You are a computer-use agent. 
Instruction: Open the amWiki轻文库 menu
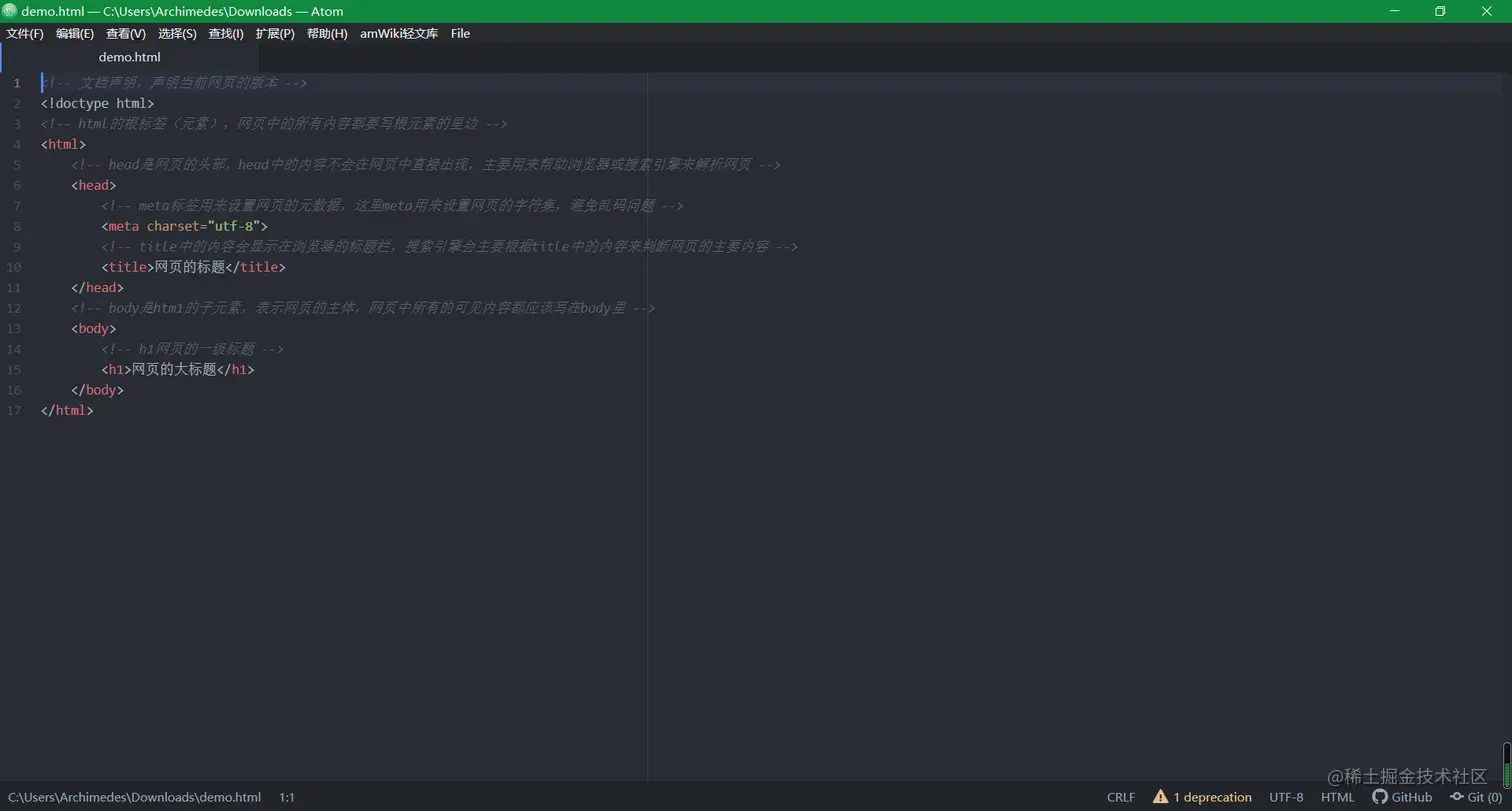(x=399, y=34)
